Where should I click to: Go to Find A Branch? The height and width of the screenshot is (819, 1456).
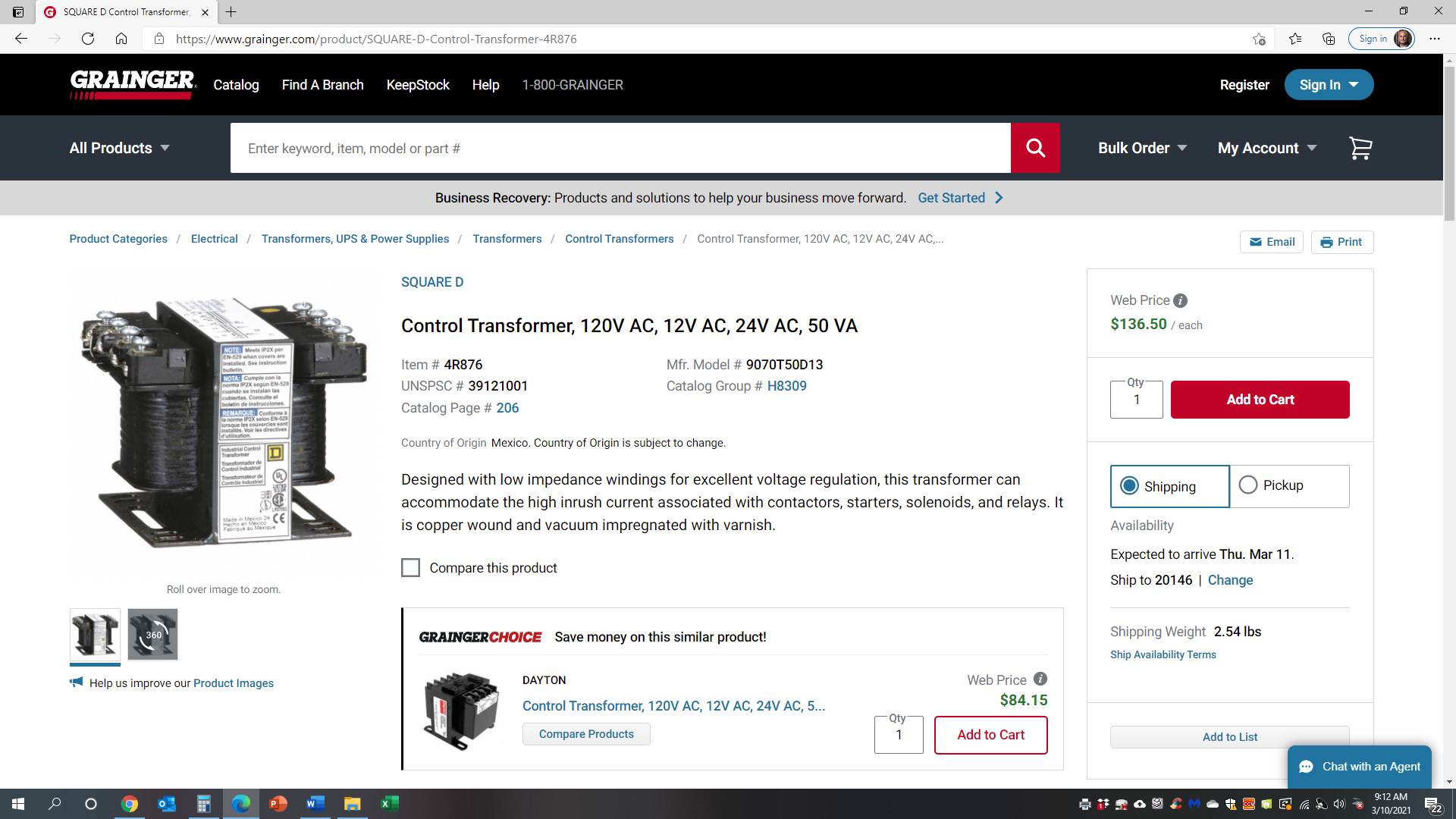click(x=322, y=85)
